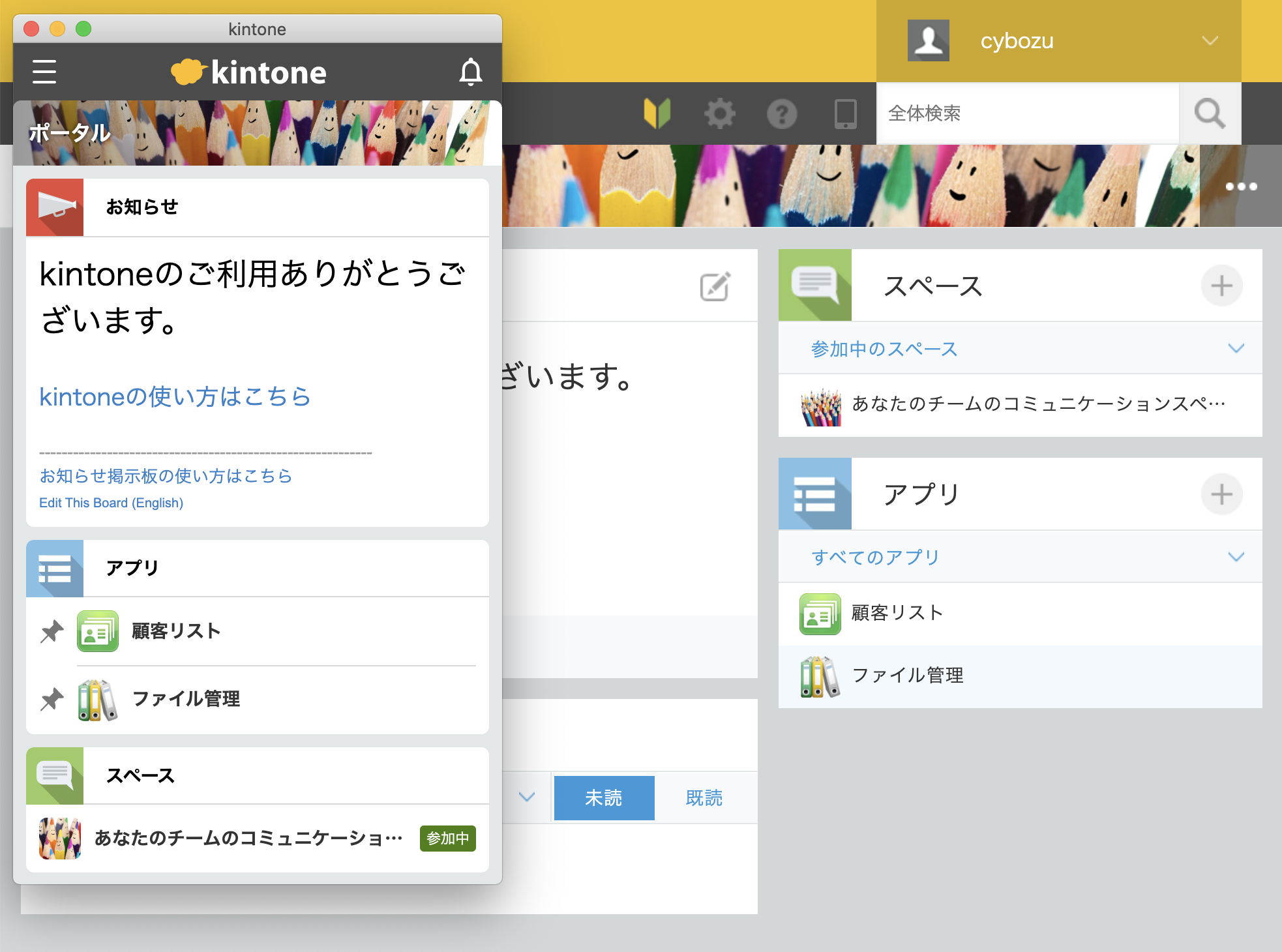The height and width of the screenshot is (952, 1282).
Task: Toggle pin icon beside ファイル管理
Action: (52, 700)
